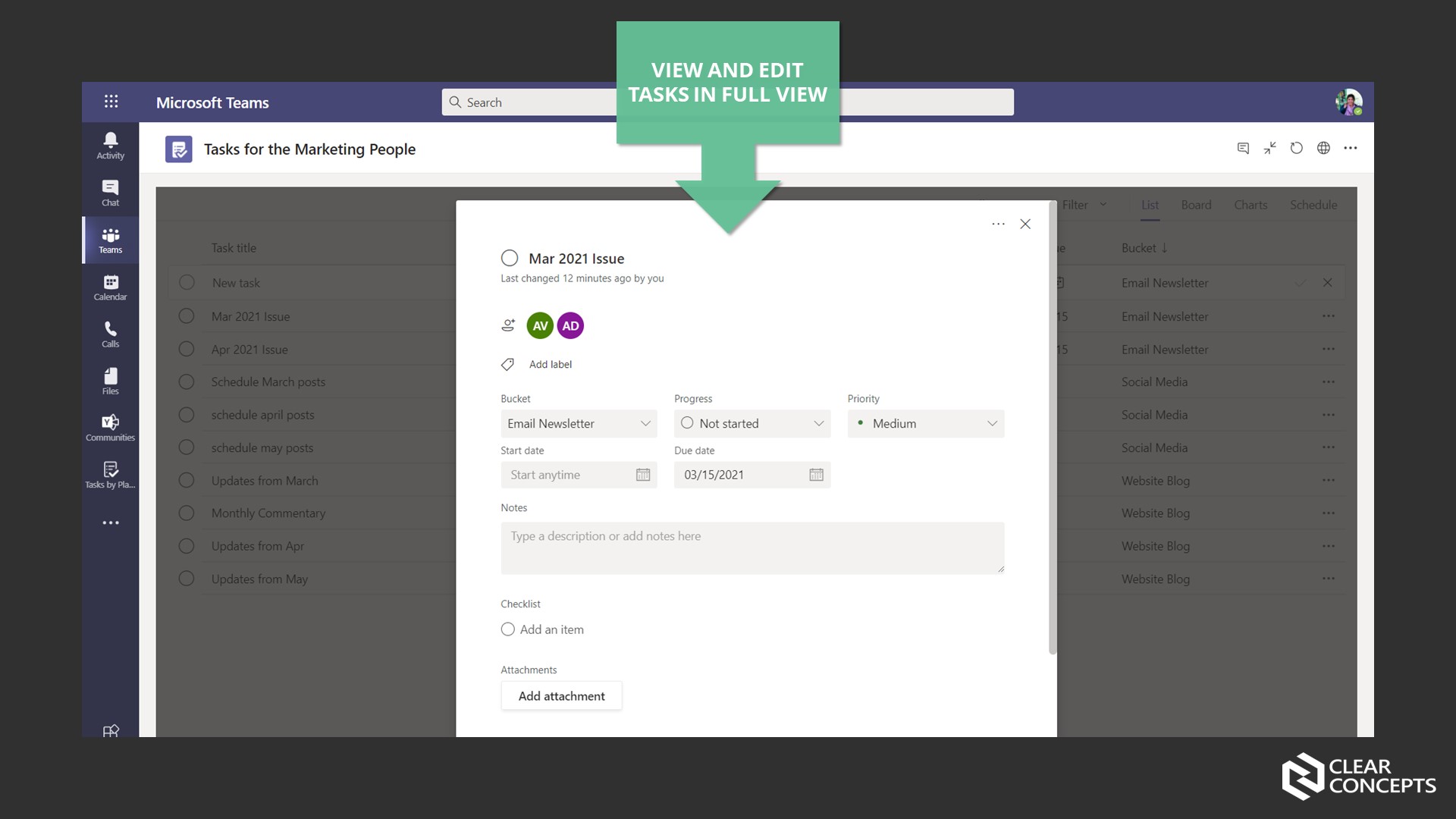This screenshot has width=1456, height=819.
Task: Collapse tab from full view
Action: 1270,148
